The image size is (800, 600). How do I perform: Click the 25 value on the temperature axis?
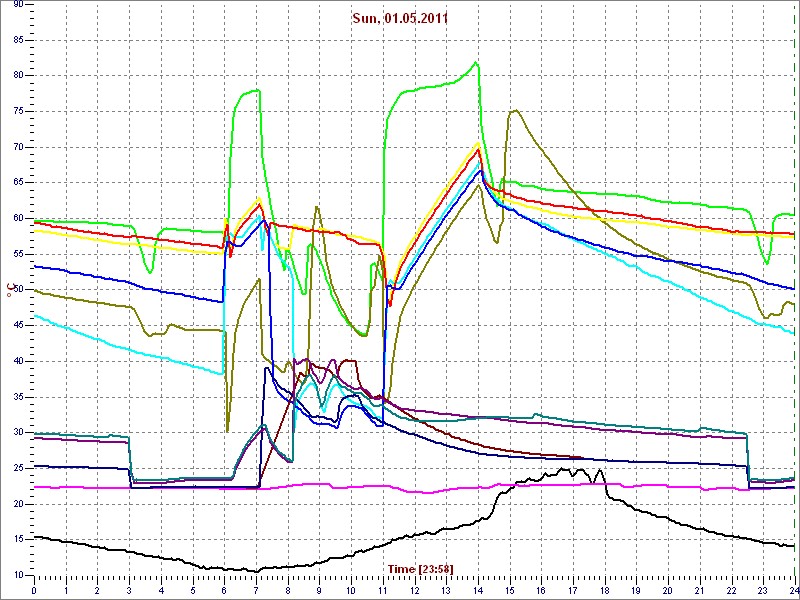click(x=18, y=468)
